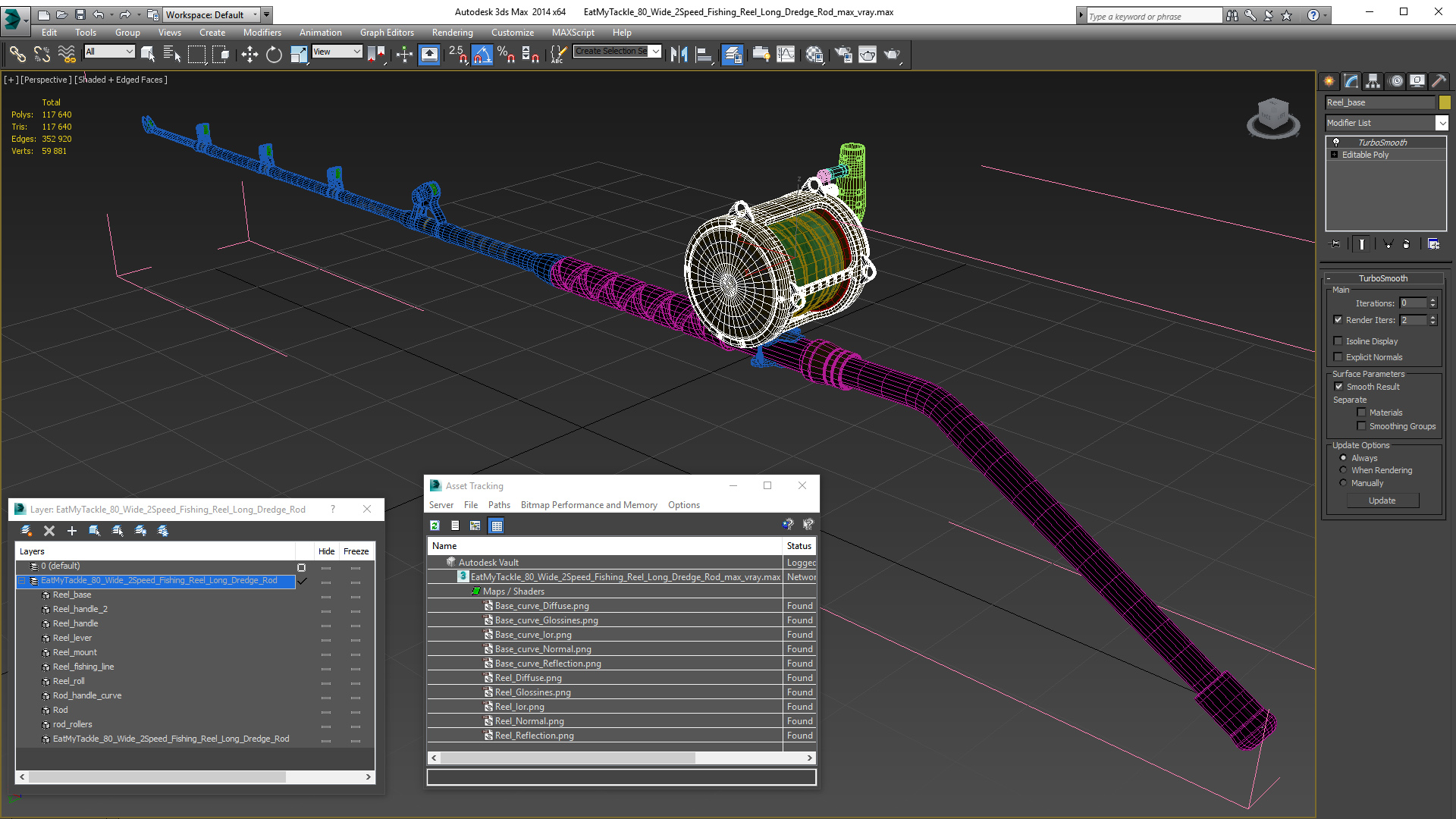This screenshot has height=819, width=1456.
Task: Toggle the Percent Snap icon
Action: coord(507,55)
